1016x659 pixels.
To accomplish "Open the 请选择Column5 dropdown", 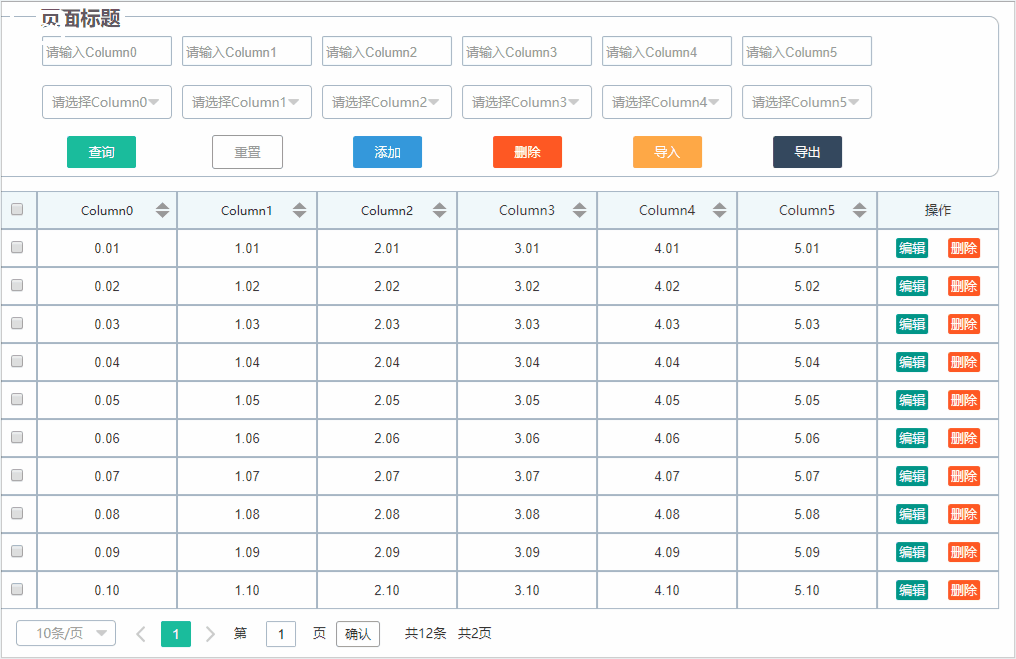I will 807,102.
